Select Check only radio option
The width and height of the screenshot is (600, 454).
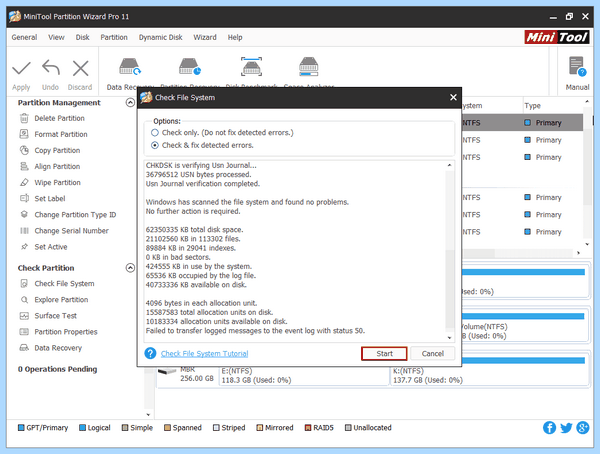155,133
